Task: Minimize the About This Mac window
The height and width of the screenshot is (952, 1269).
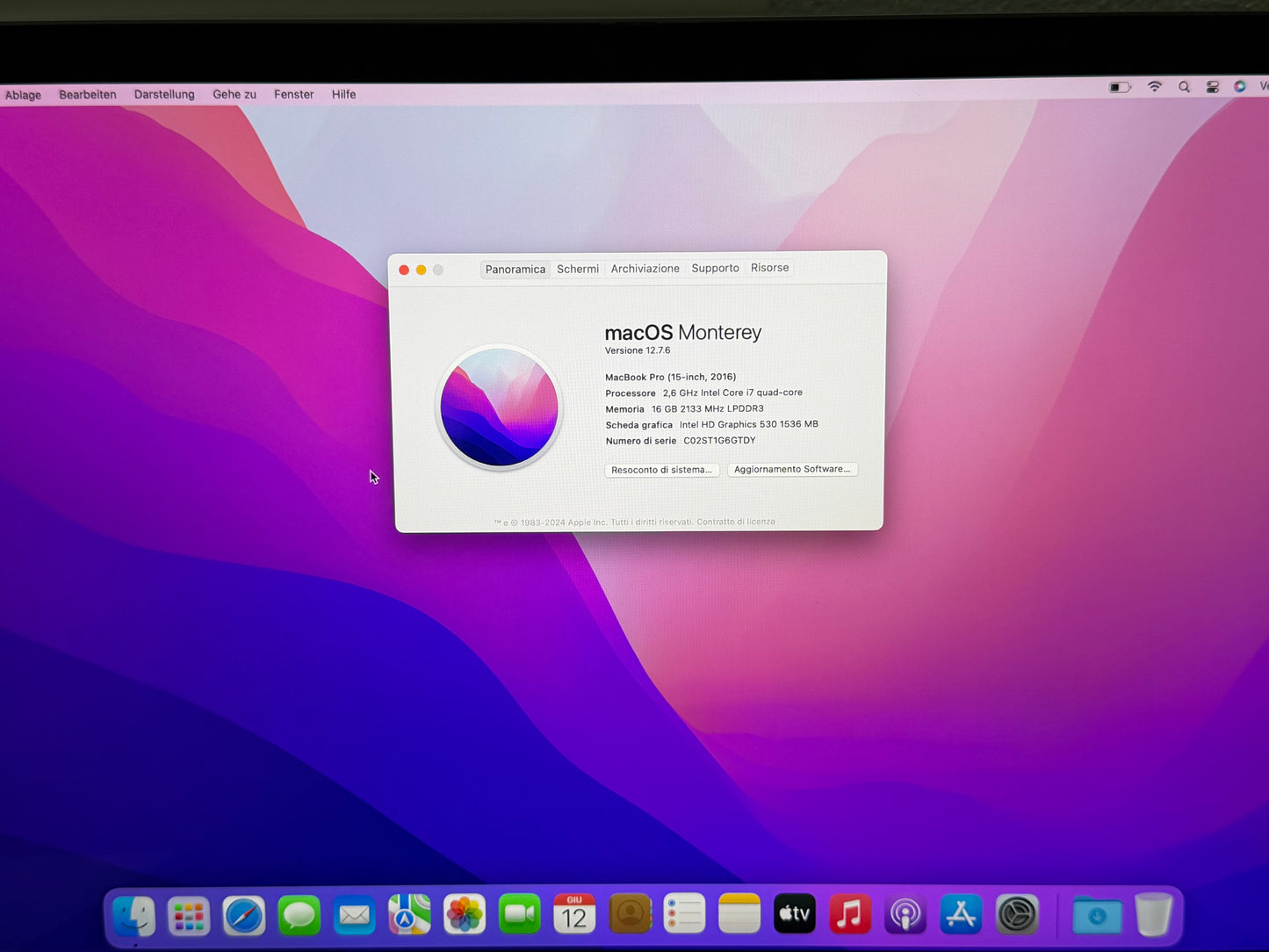Action: [422, 270]
